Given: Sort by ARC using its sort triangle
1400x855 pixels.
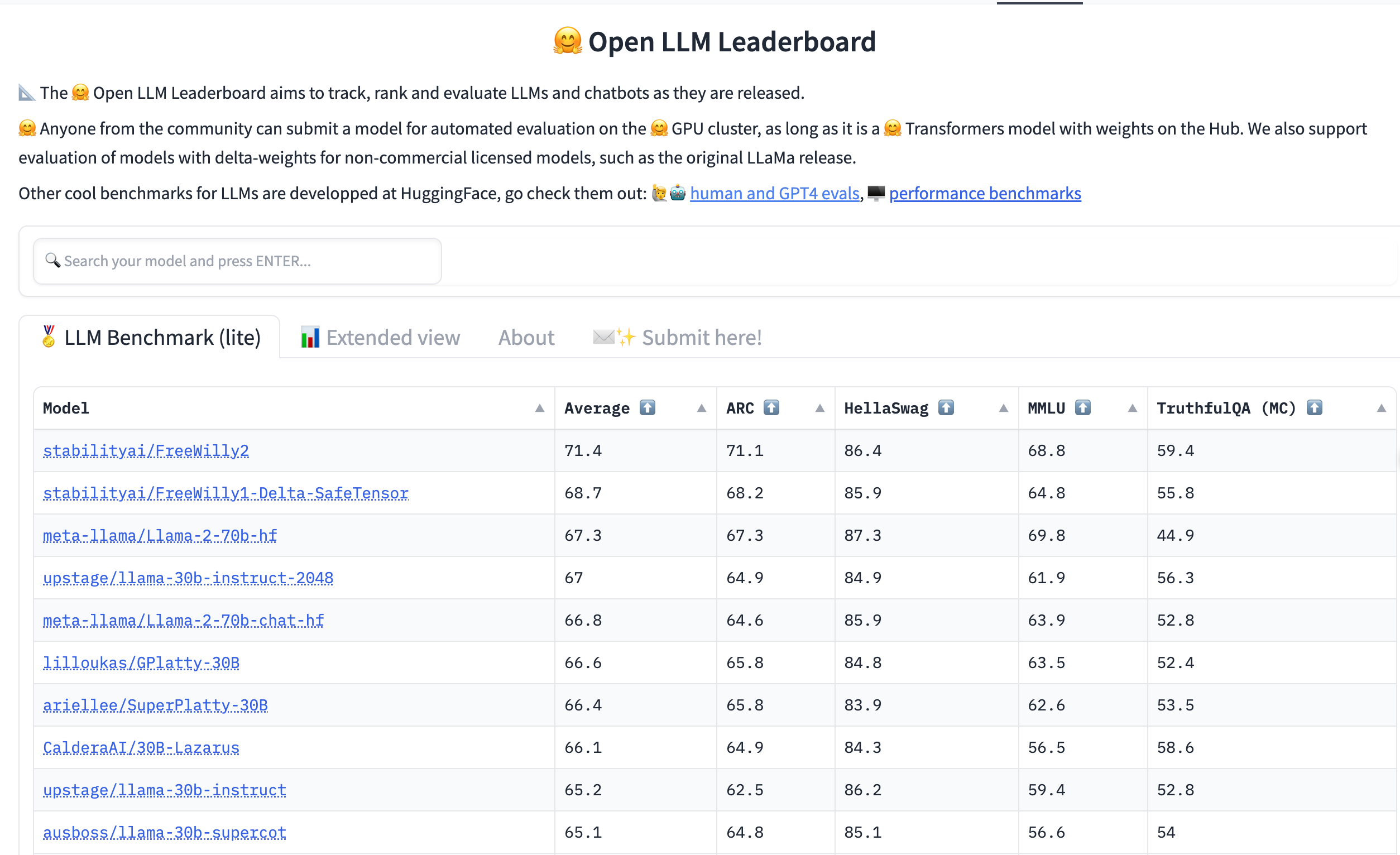Looking at the screenshot, I should (819, 408).
